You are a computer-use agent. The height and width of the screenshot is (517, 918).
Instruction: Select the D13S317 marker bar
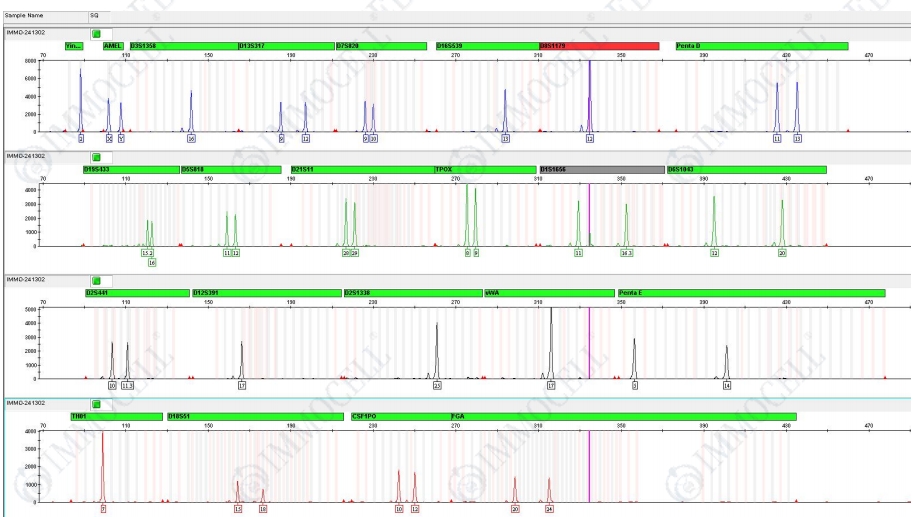coord(286,46)
